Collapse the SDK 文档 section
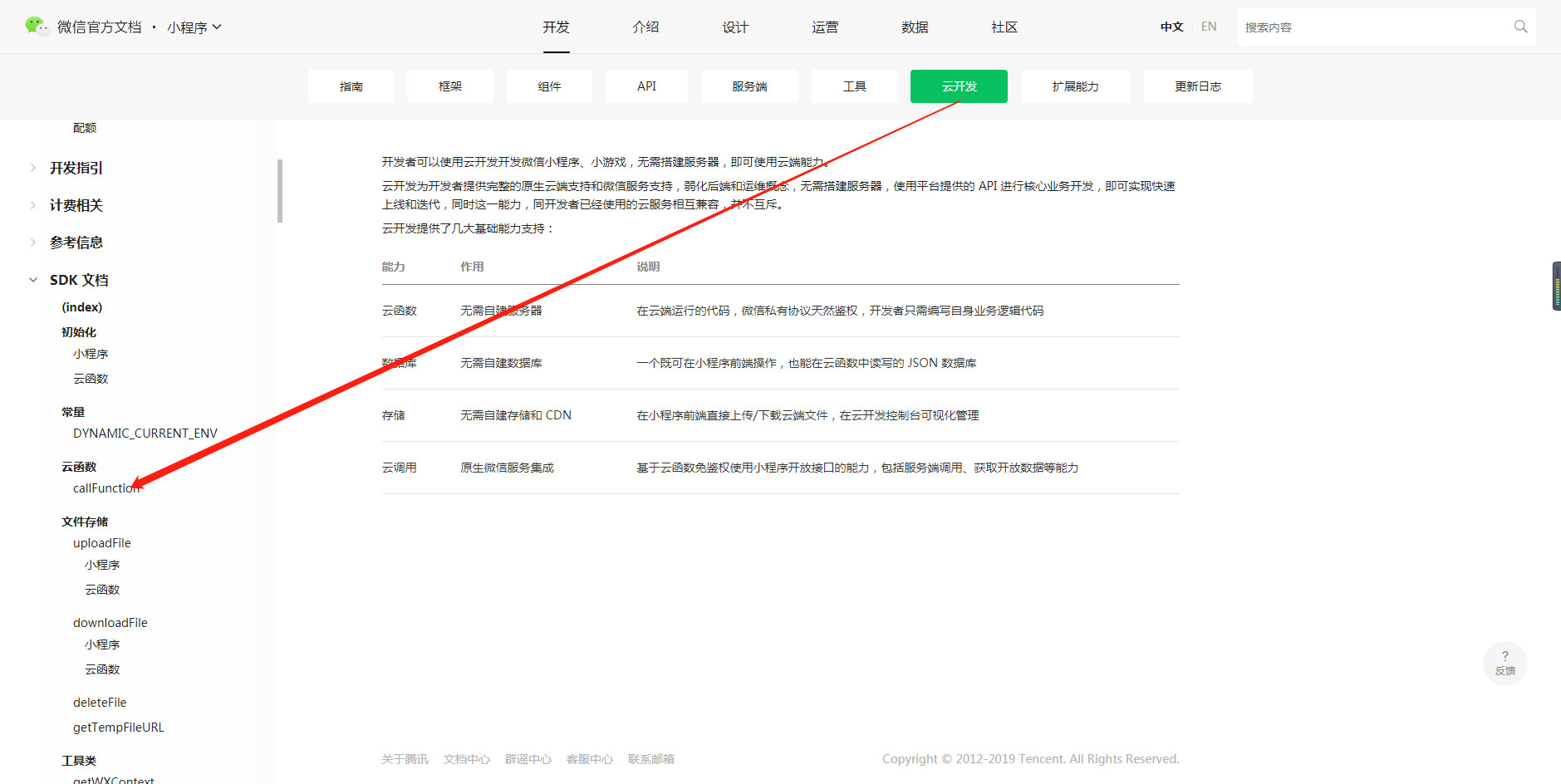 click(x=79, y=280)
